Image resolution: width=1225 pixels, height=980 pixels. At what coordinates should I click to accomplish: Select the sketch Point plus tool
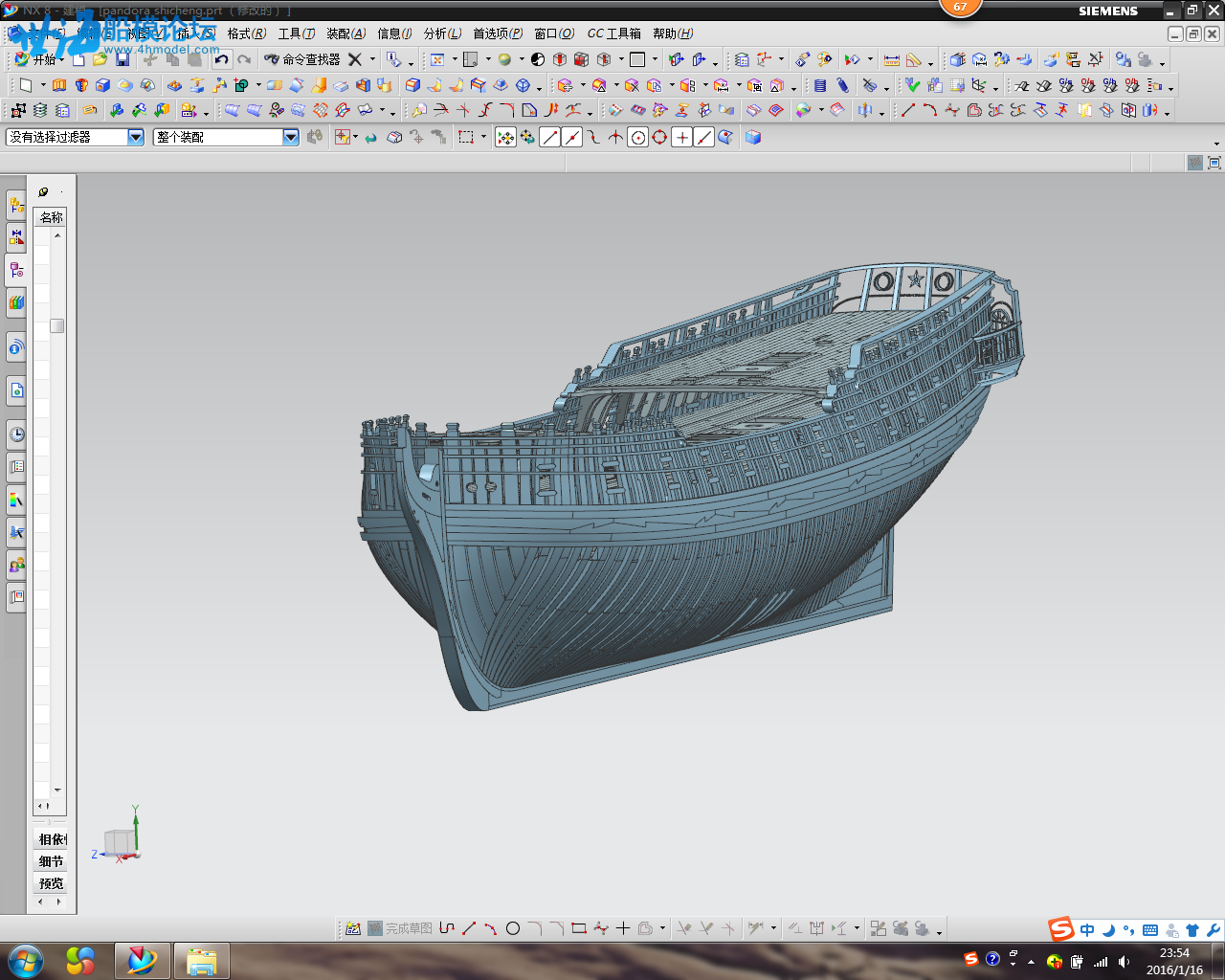pyautogui.click(x=623, y=928)
